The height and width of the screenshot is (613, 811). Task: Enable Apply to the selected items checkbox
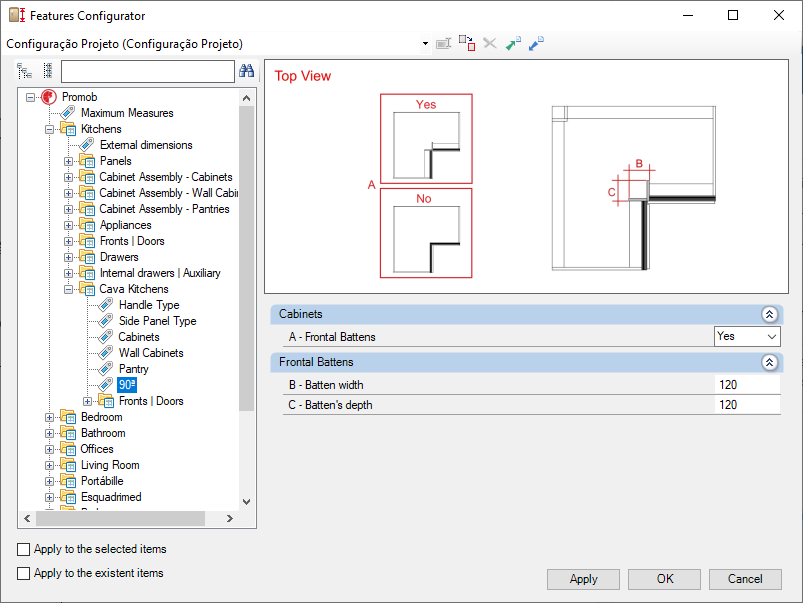23,549
